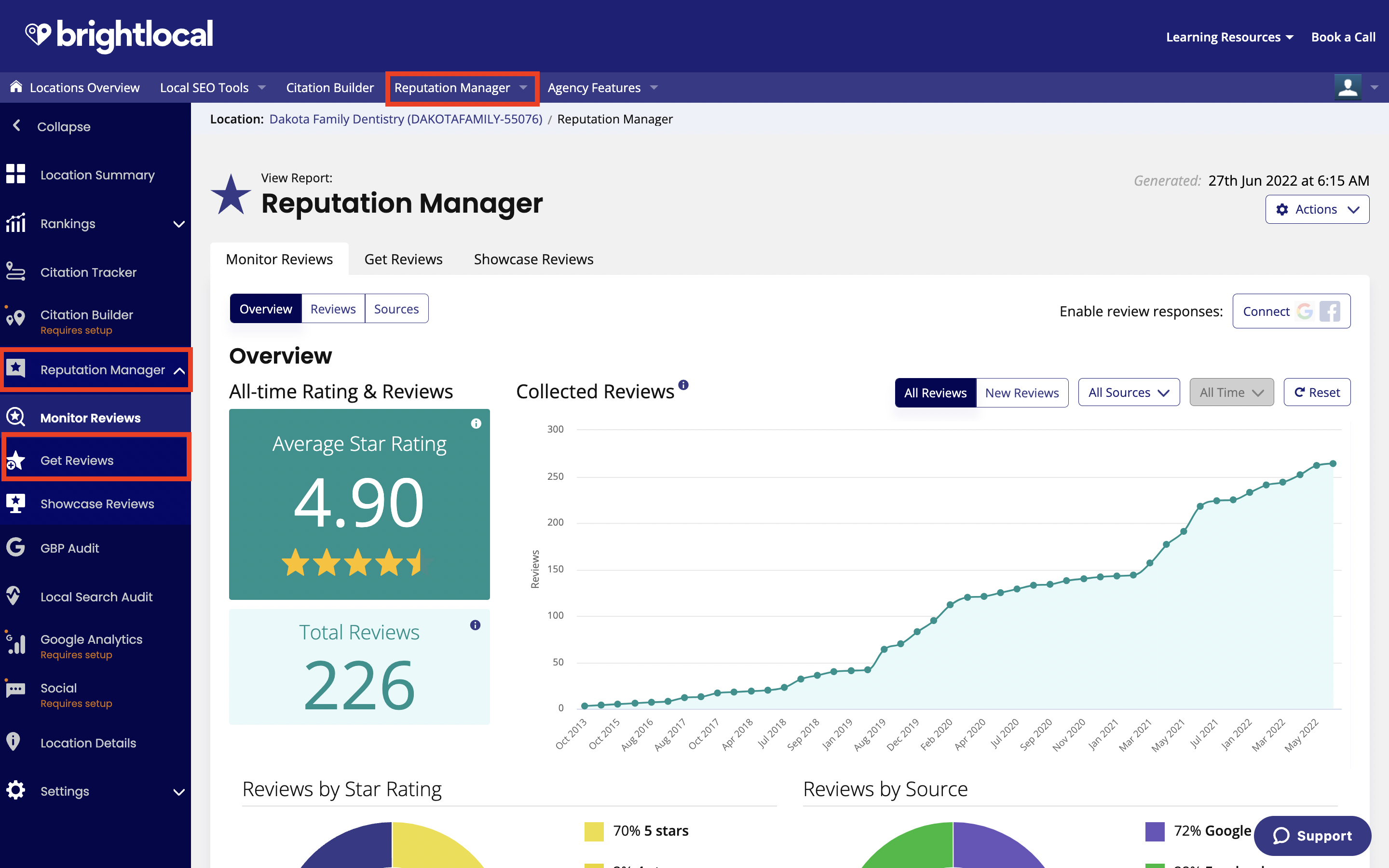Click info icon next to Collected Reviews

[683, 385]
